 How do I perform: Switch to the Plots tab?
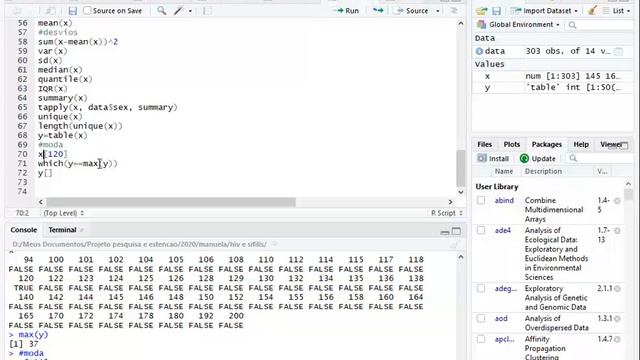click(x=511, y=144)
